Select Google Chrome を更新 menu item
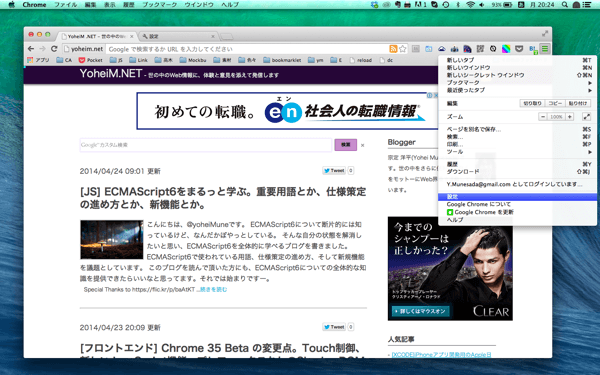 click(x=517, y=212)
